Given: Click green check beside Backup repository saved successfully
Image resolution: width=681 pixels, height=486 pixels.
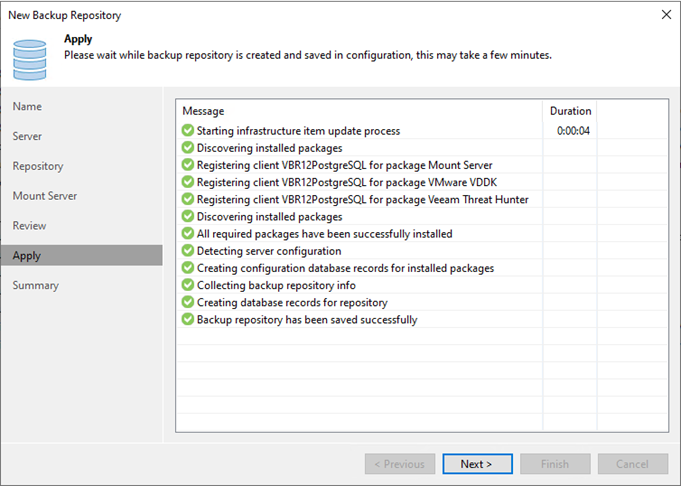Looking at the screenshot, I should 188,319.
